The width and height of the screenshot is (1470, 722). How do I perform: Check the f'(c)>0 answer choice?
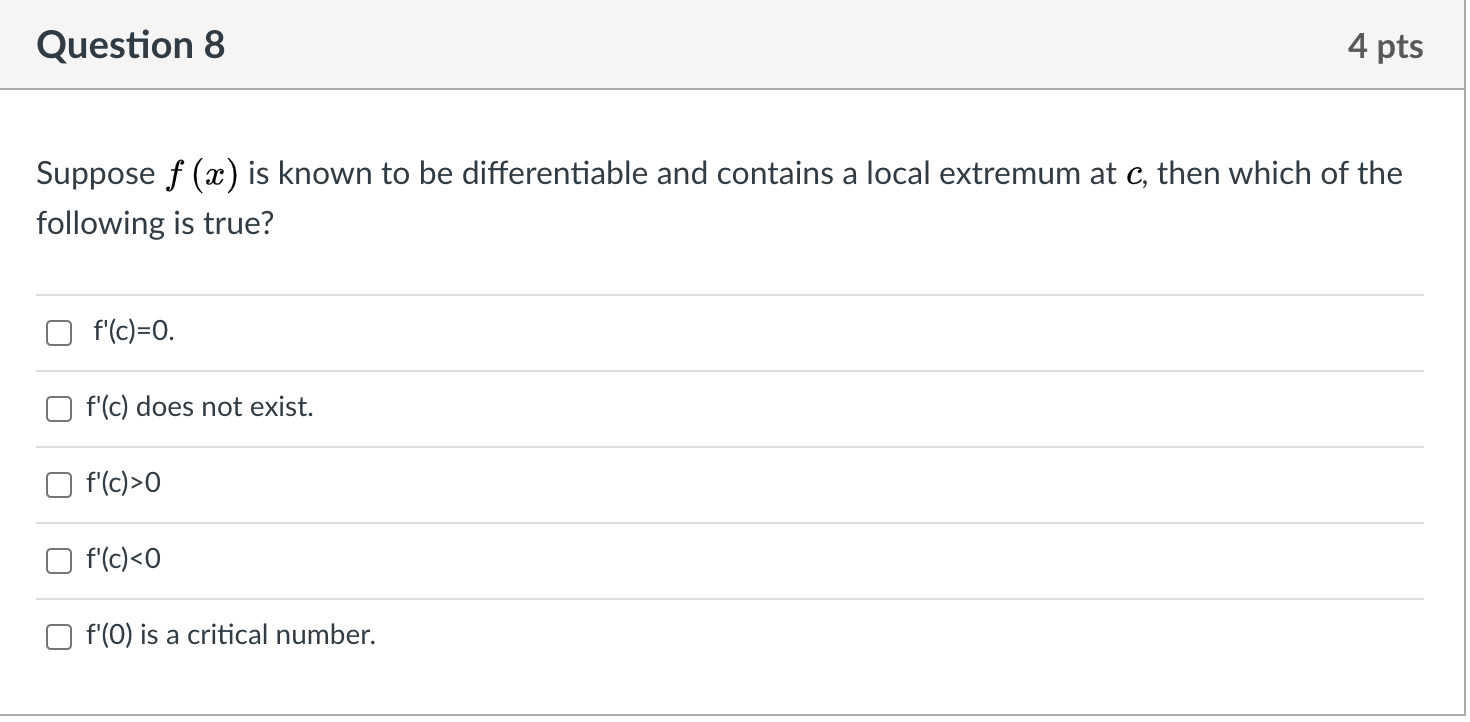58,484
